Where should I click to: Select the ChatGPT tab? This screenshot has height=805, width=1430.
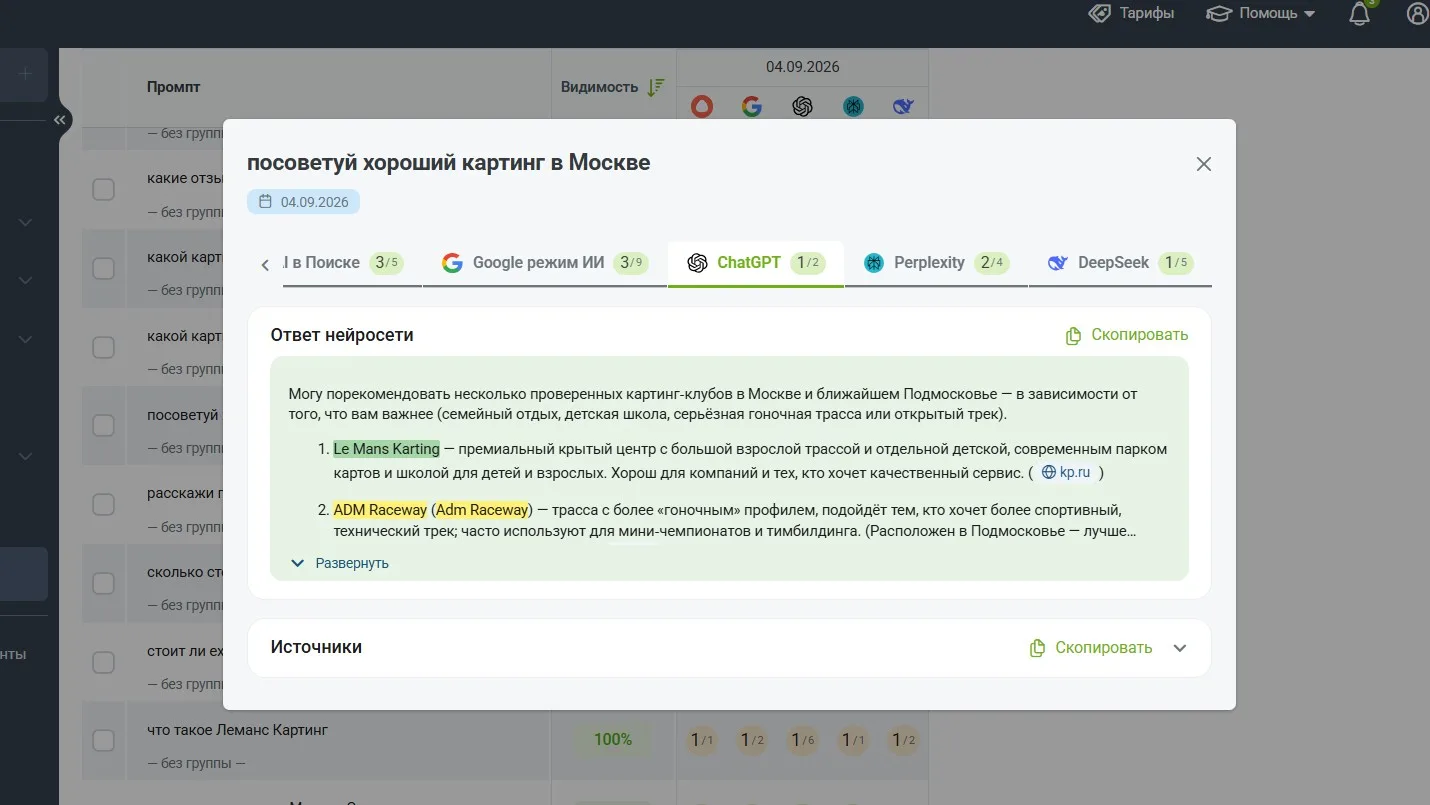tap(756, 263)
